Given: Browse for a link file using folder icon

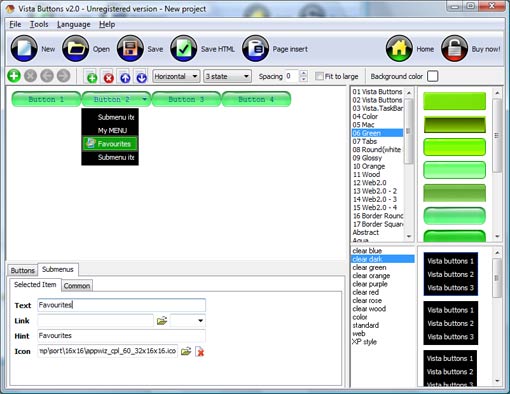Looking at the screenshot, I should [162, 321].
